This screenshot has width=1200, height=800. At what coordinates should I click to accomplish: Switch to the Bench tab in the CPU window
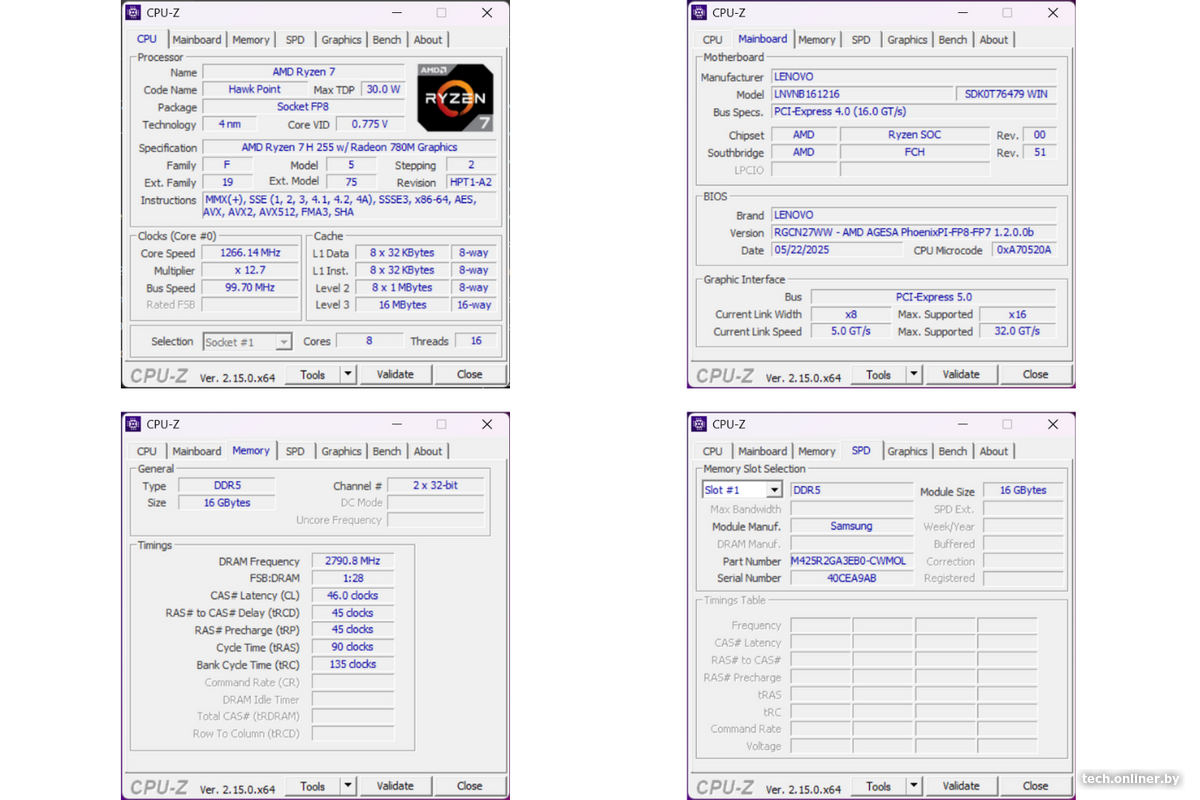coord(387,40)
